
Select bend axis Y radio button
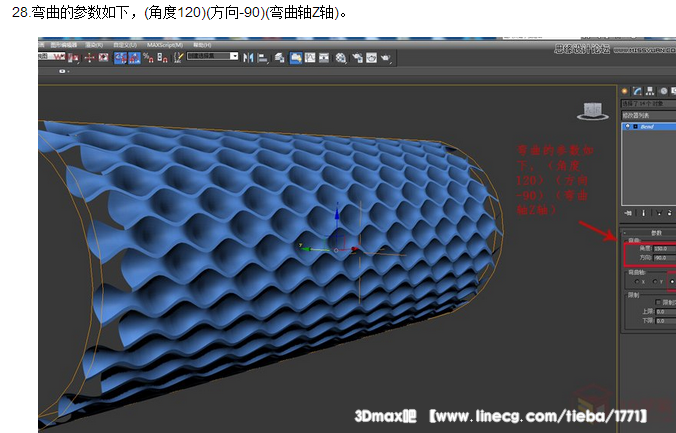click(x=654, y=282)
